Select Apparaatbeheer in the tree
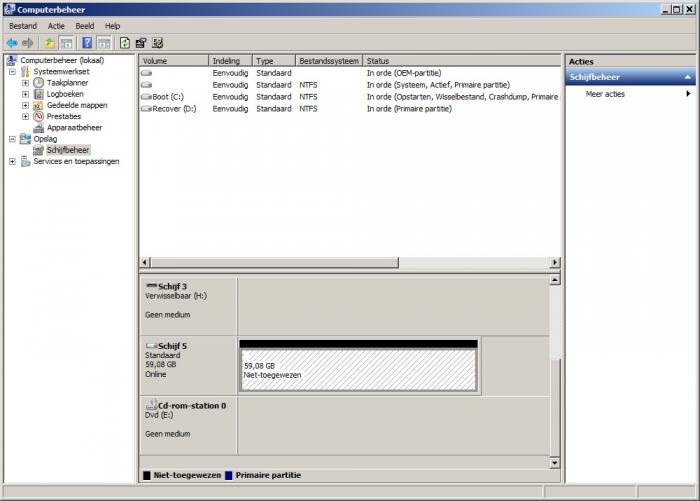700x501 pixels. 74,128
